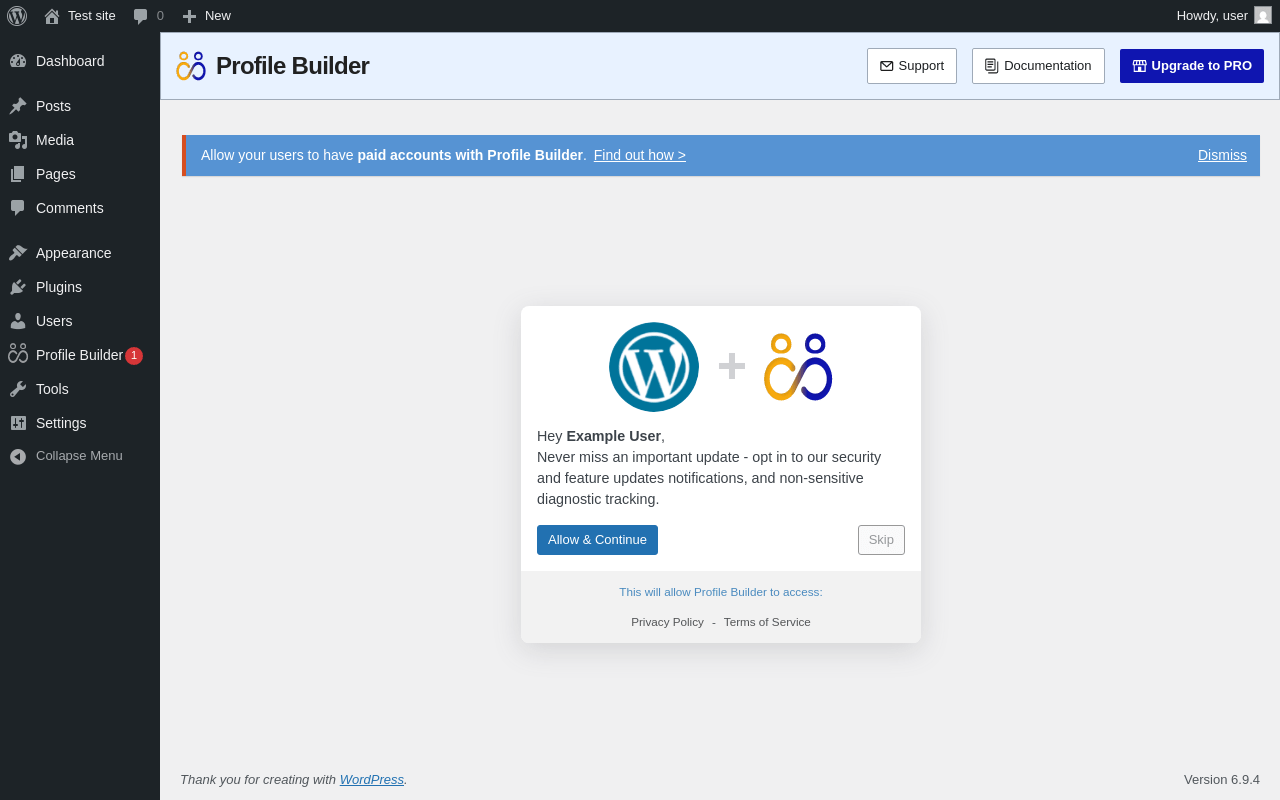Viewport: 1280px width, 800px height.
Task: Open the user avatar in admin bar
Action: pos(1263,15)
